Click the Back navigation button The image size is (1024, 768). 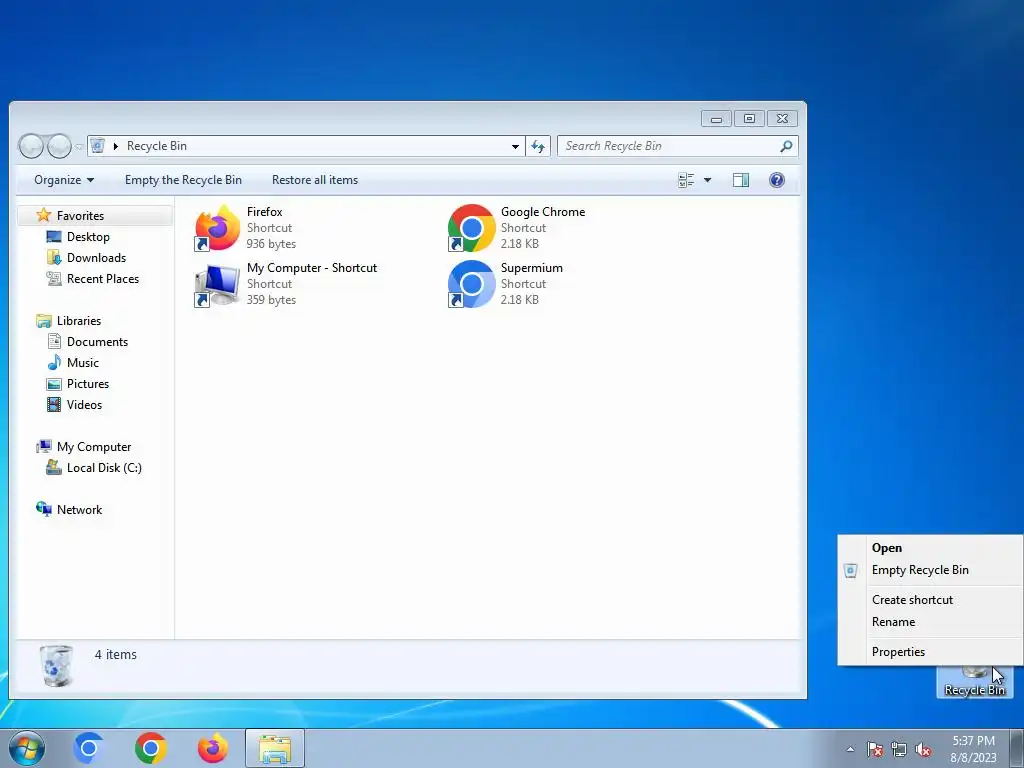pyautogui.click(x=31, y=146)
